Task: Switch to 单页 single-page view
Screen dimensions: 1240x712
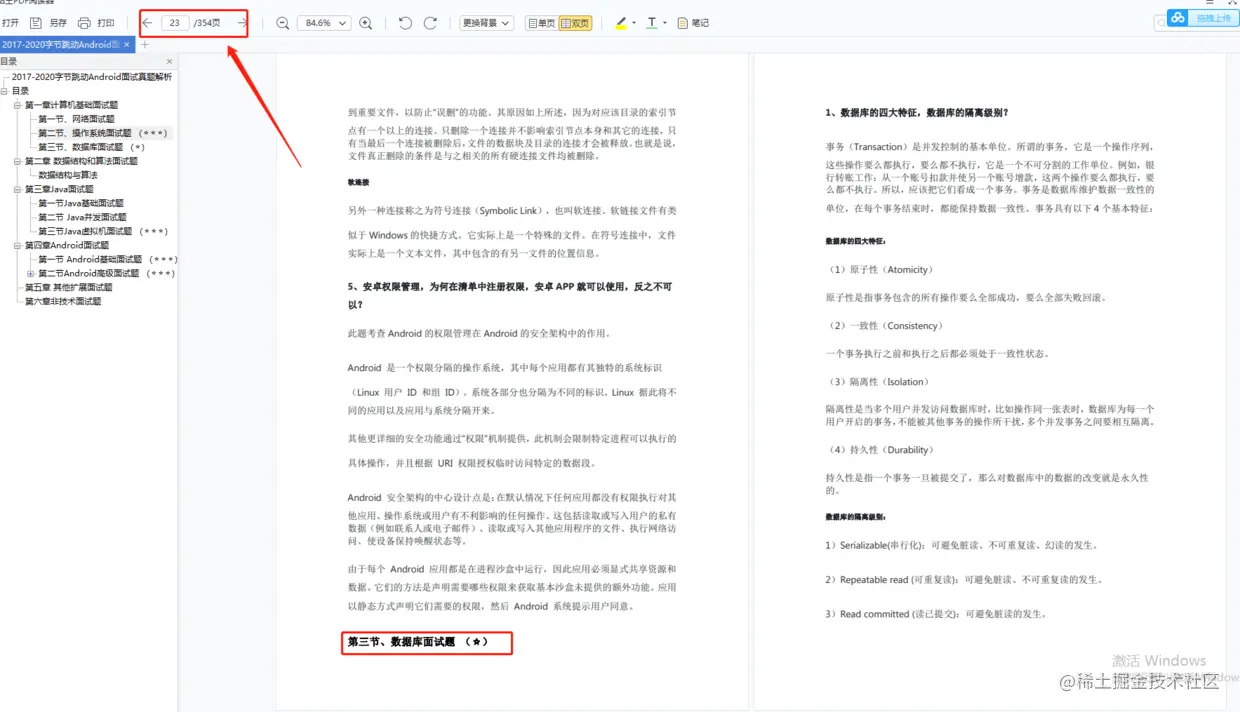Action: tap(541, 23)
